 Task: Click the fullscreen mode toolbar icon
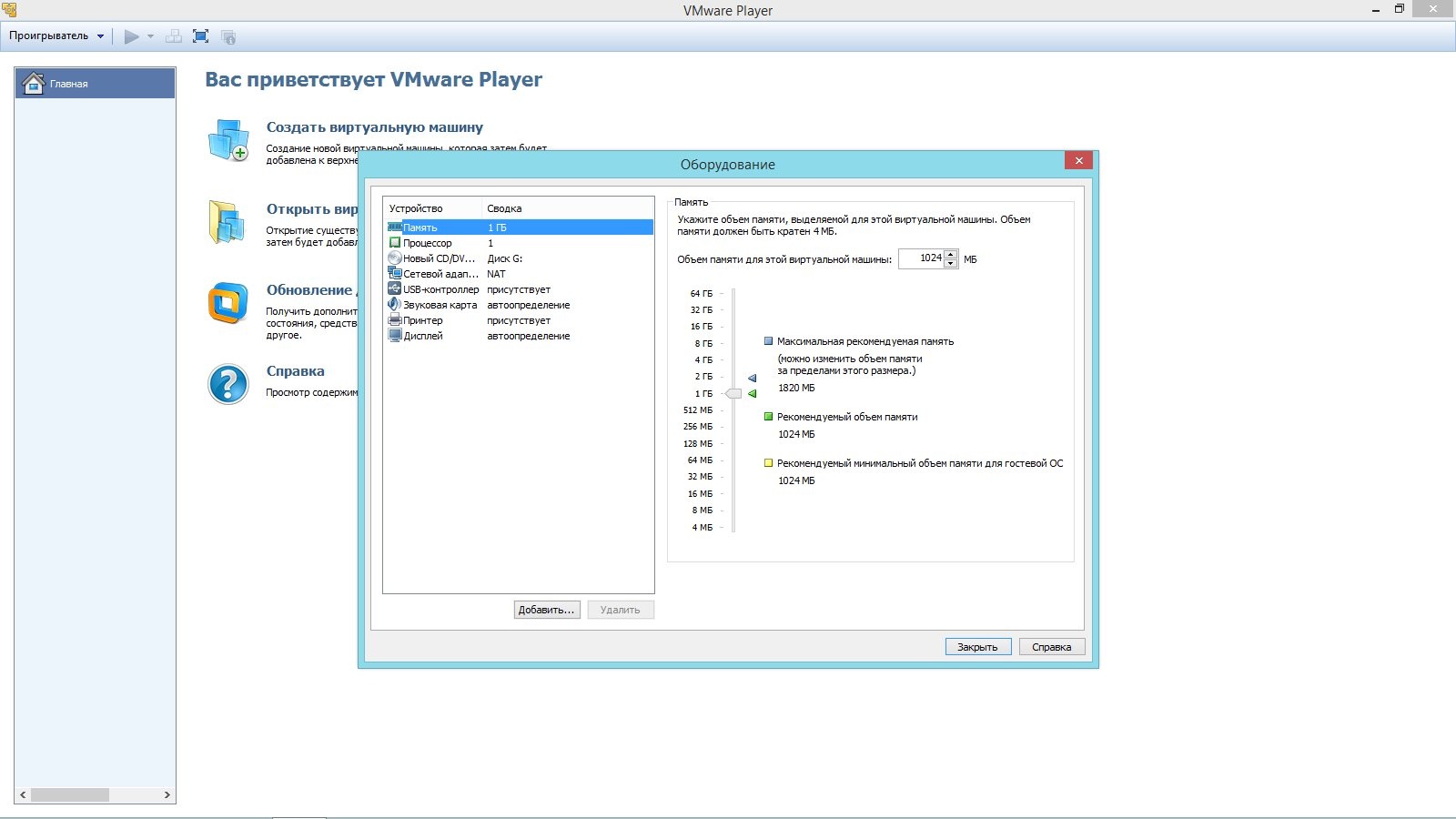coord(201,36)
